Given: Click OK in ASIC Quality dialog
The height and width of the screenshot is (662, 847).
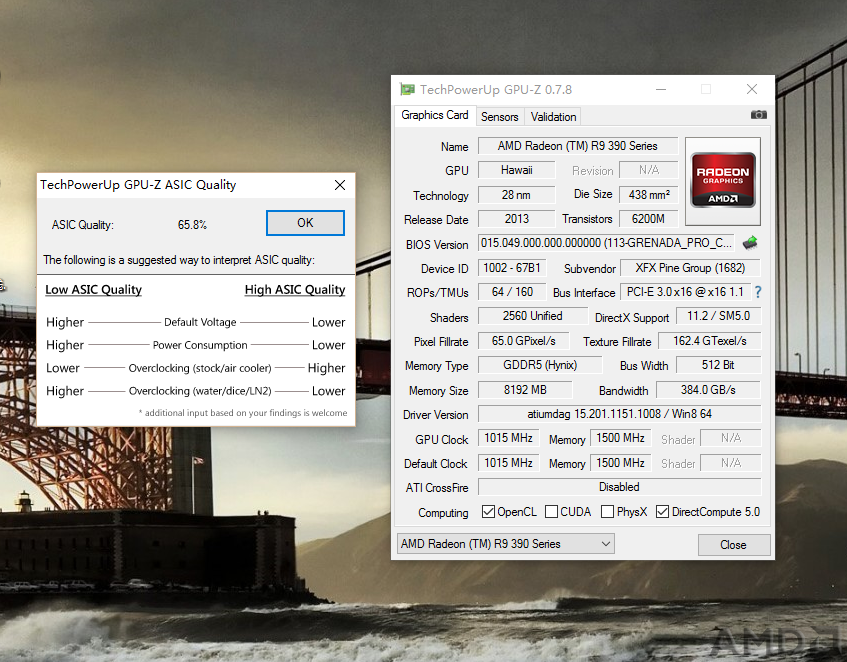Looking at the screenshot, I should [305, 222].
